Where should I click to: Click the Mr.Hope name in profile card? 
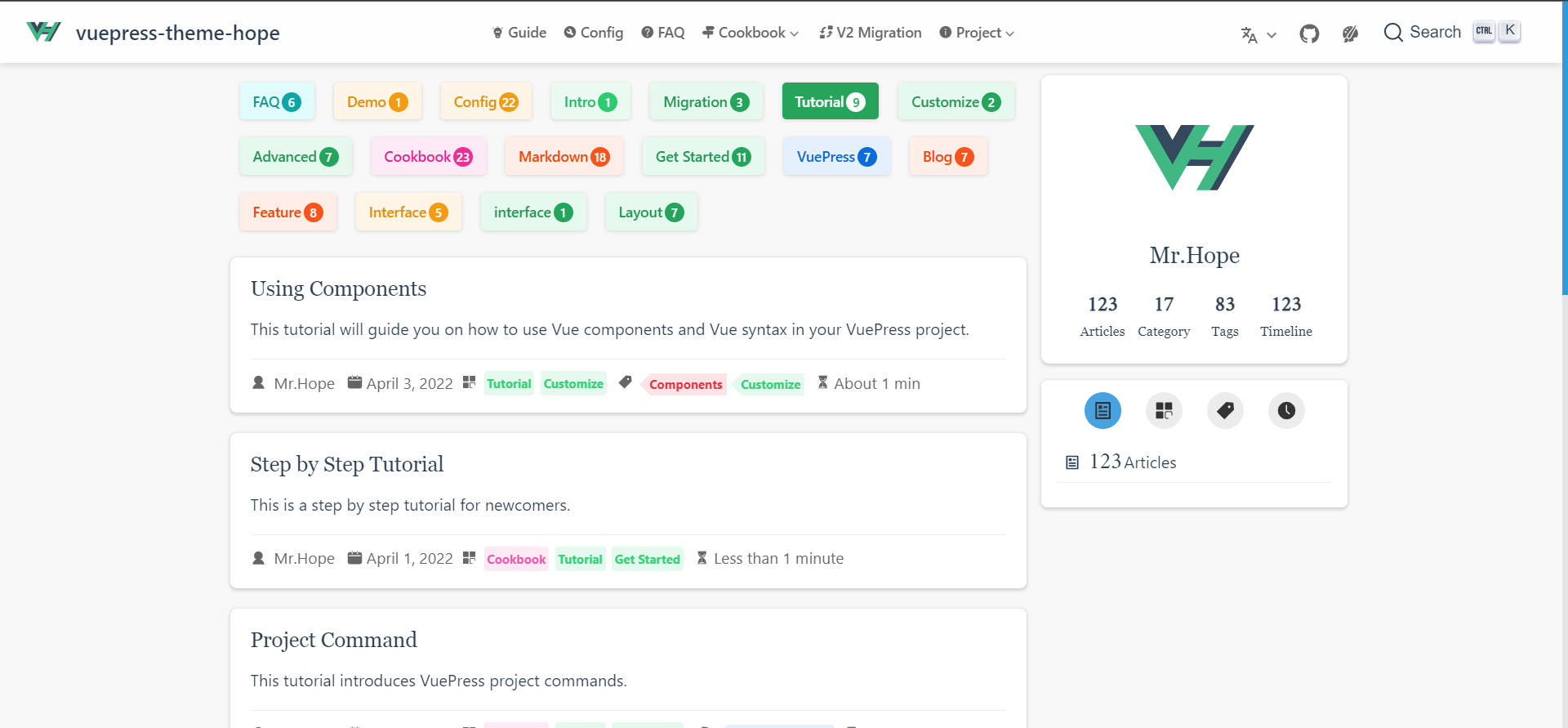pos(1194,255)
